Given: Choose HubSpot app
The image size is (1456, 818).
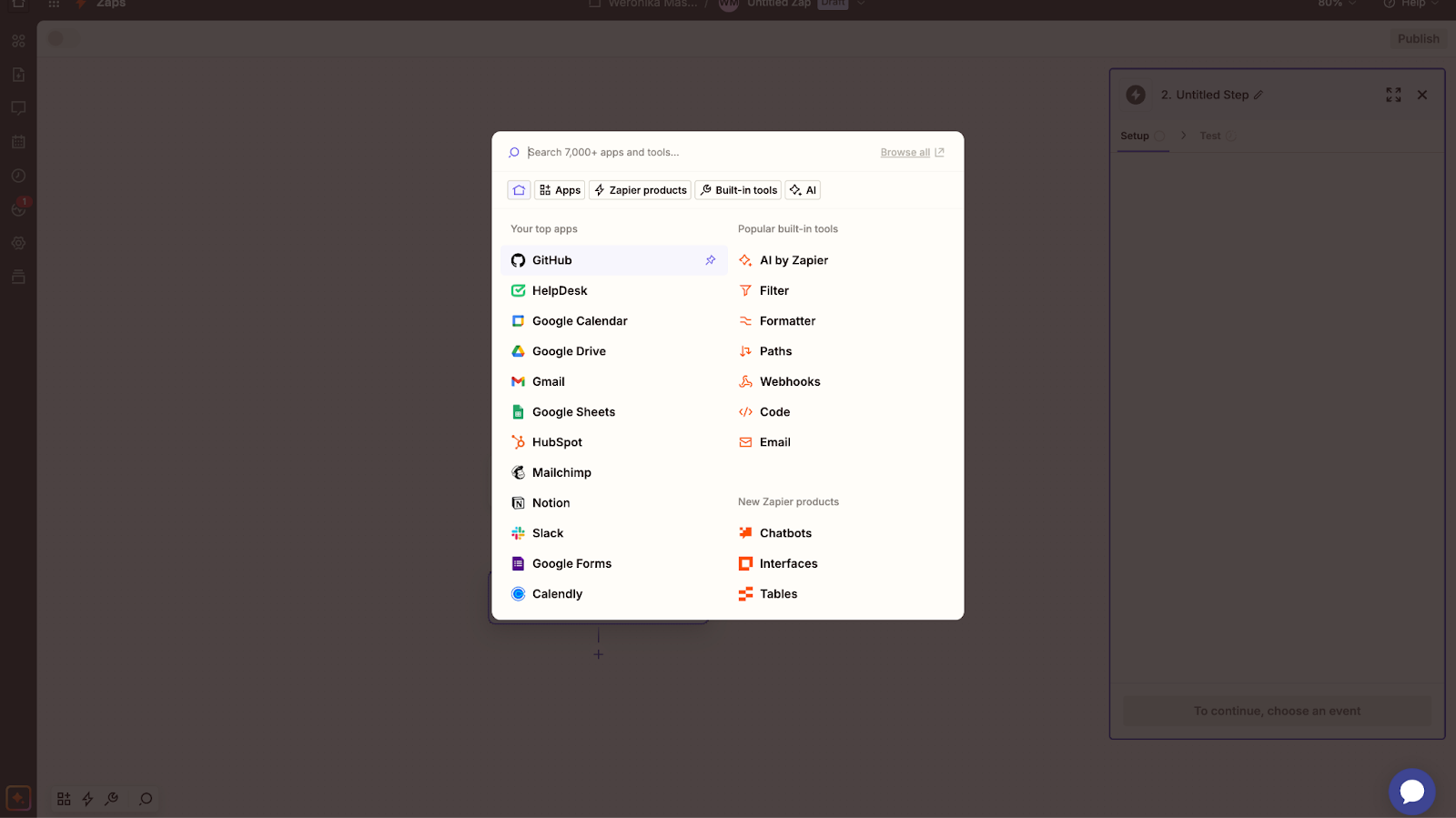Looking at the screenshot, I should point(613,442).
